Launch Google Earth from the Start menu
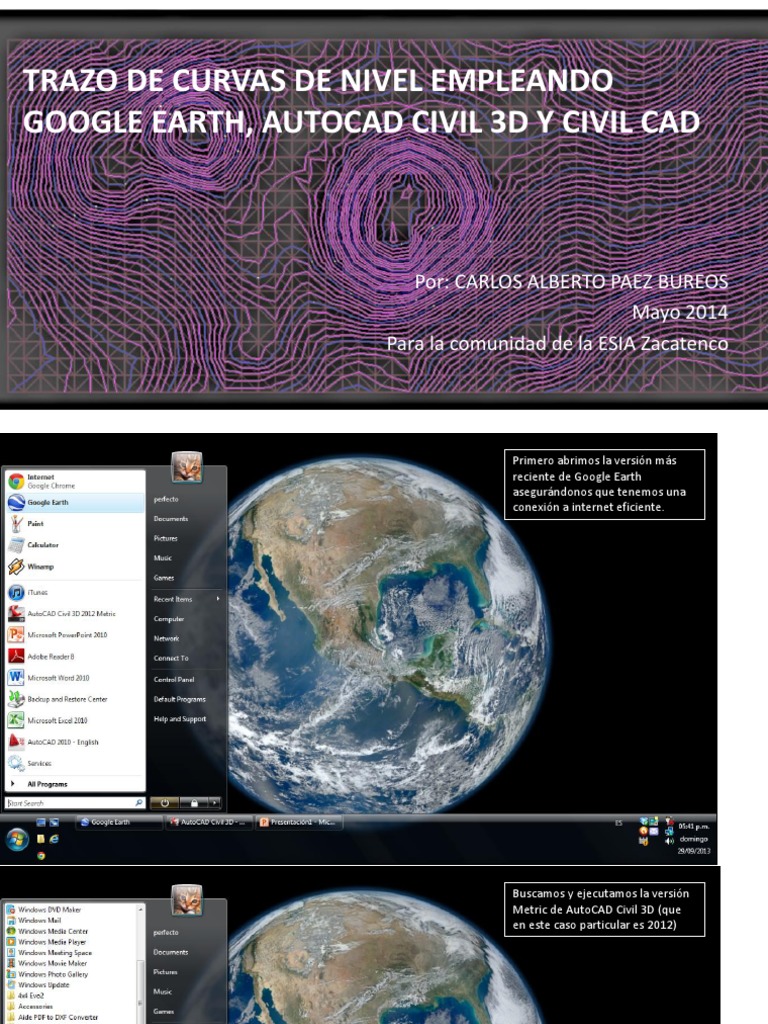The width and height of the screenshot is (768, 1024). (74, 502)
